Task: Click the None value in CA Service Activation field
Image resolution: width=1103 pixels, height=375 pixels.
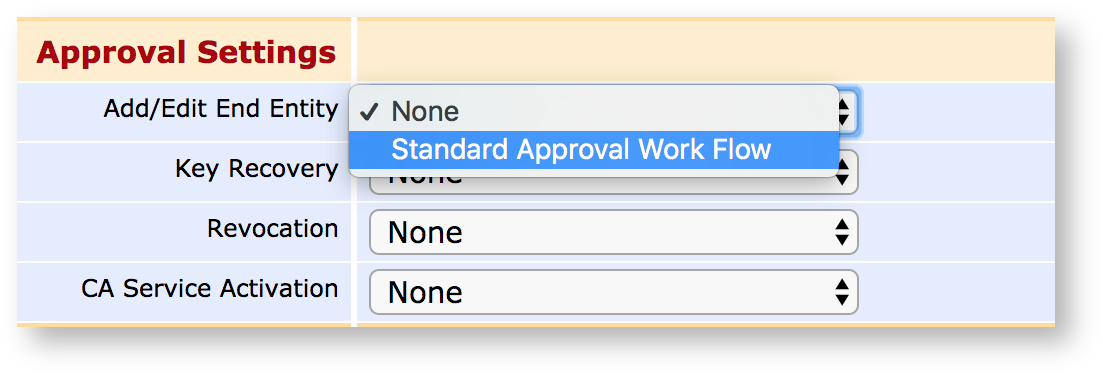Action: (x=425, y=293)
